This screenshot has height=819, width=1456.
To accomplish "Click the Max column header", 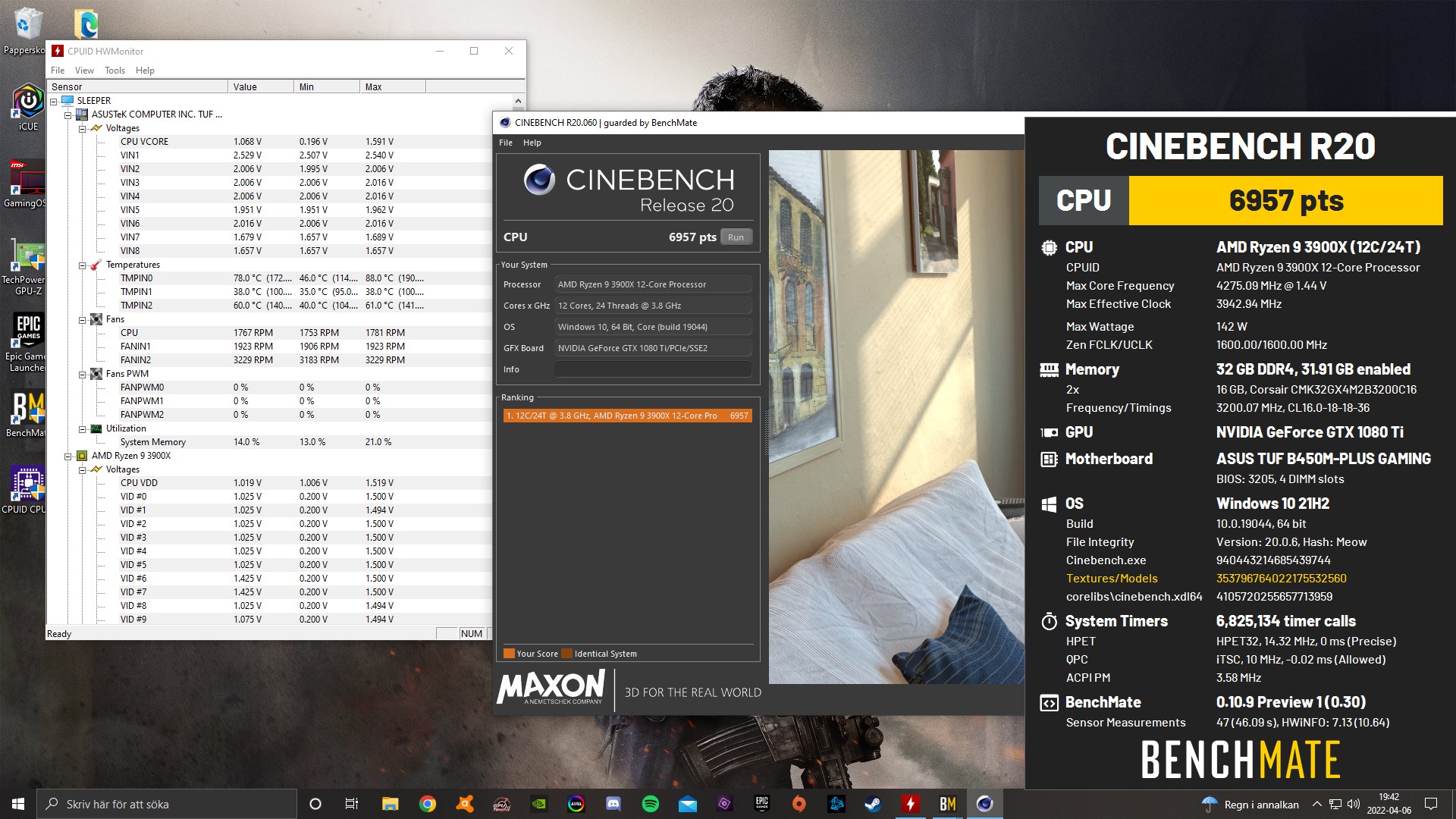I will [393, 86].
